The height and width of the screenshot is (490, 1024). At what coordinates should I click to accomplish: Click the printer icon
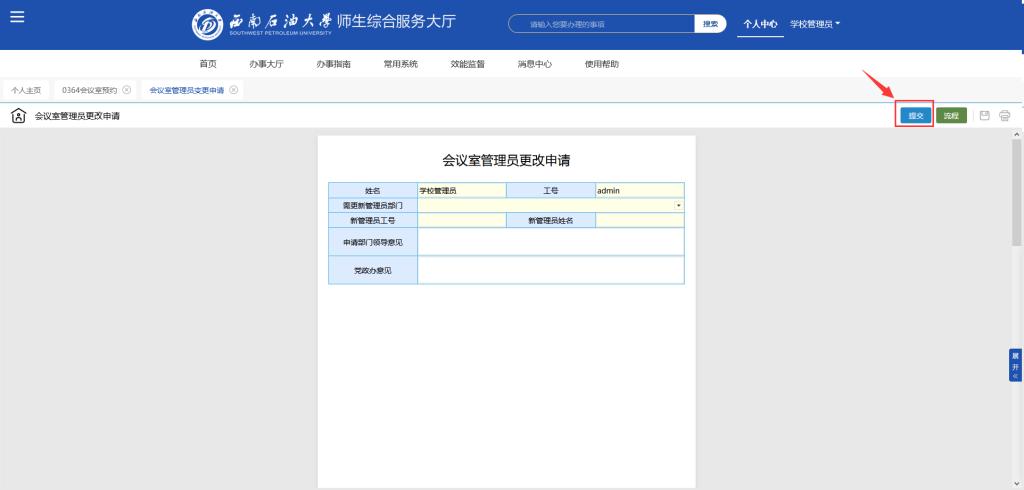tap(1005, 116)
